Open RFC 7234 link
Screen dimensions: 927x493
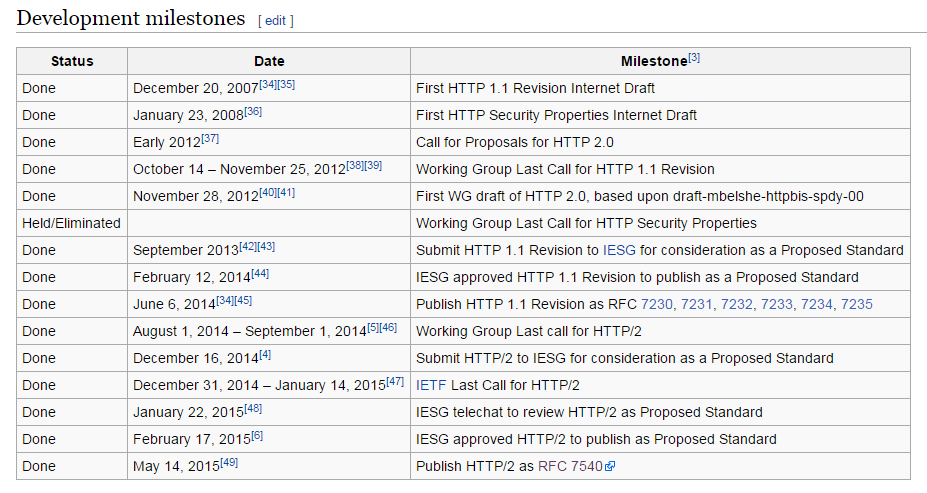[x=816, y=304]
